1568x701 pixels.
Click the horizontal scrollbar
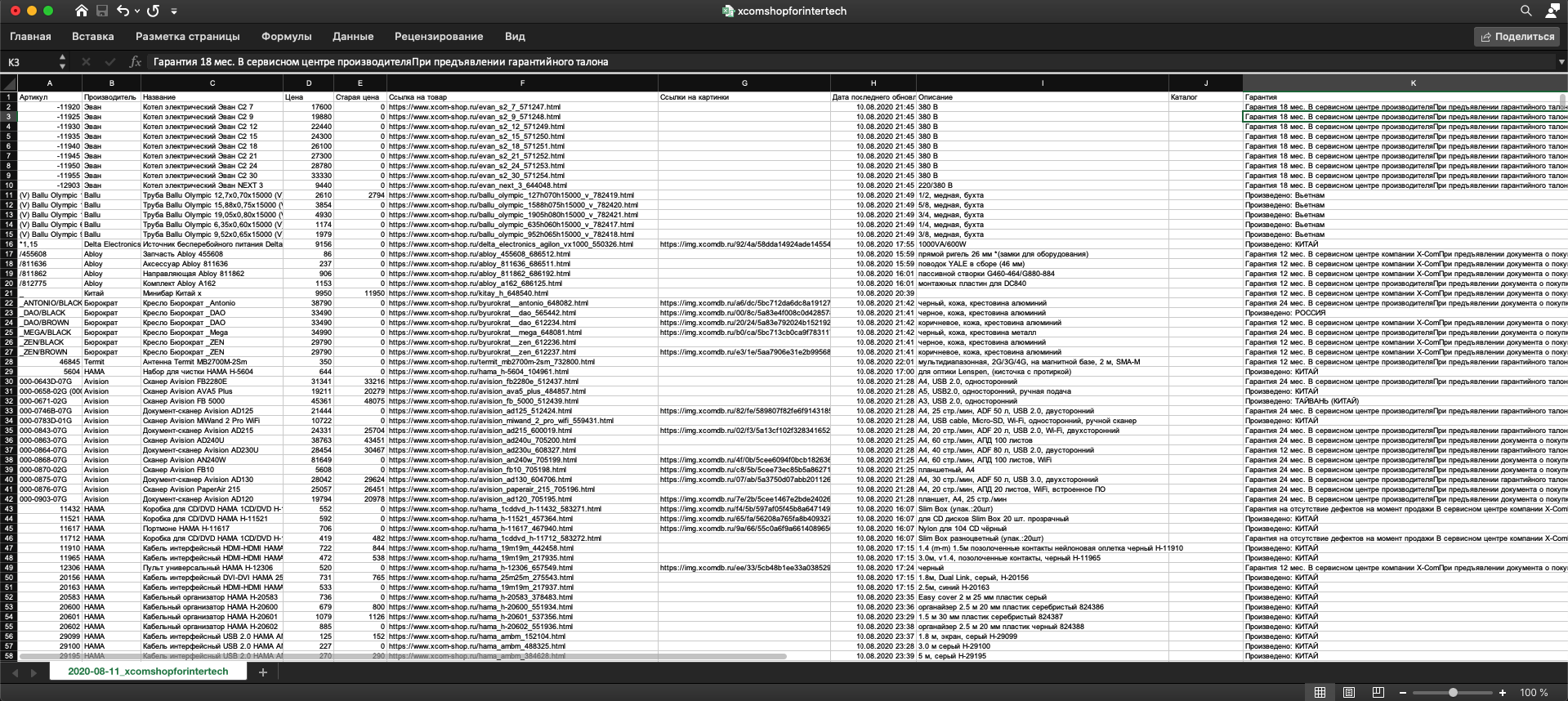402,656
